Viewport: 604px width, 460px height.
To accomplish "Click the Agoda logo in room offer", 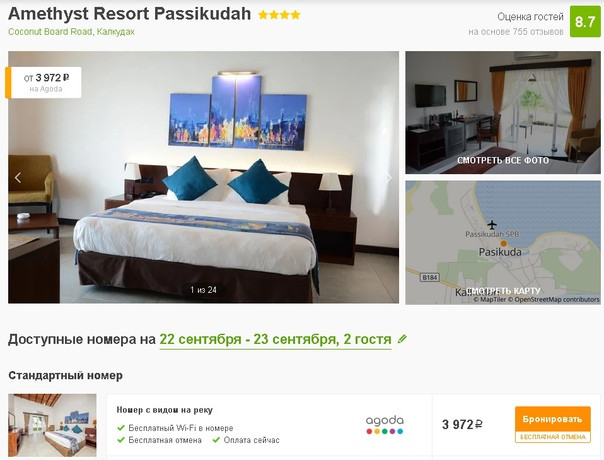I will (384, 425).
